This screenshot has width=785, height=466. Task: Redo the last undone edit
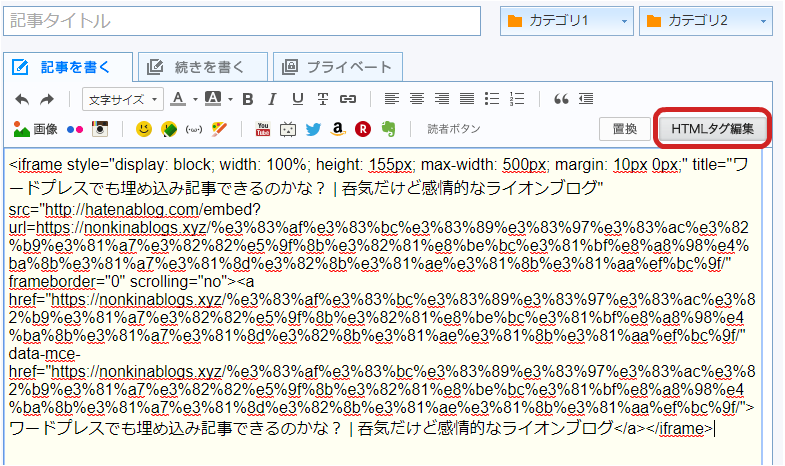47,99
